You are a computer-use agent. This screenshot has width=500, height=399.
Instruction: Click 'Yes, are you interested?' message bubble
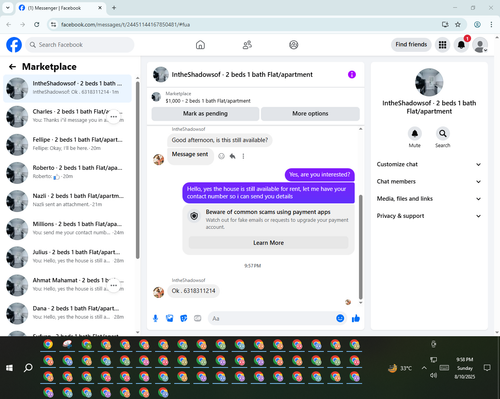click(320, 175)
